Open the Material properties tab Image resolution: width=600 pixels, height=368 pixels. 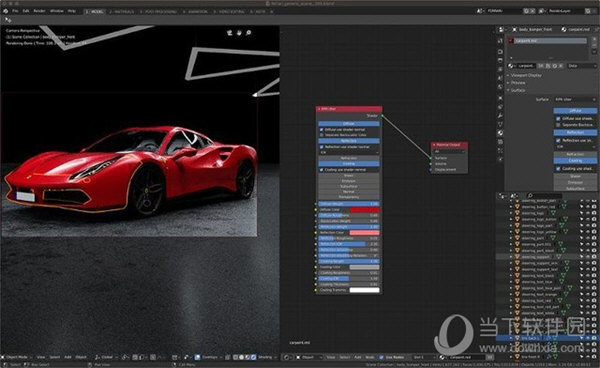(500, 133)
